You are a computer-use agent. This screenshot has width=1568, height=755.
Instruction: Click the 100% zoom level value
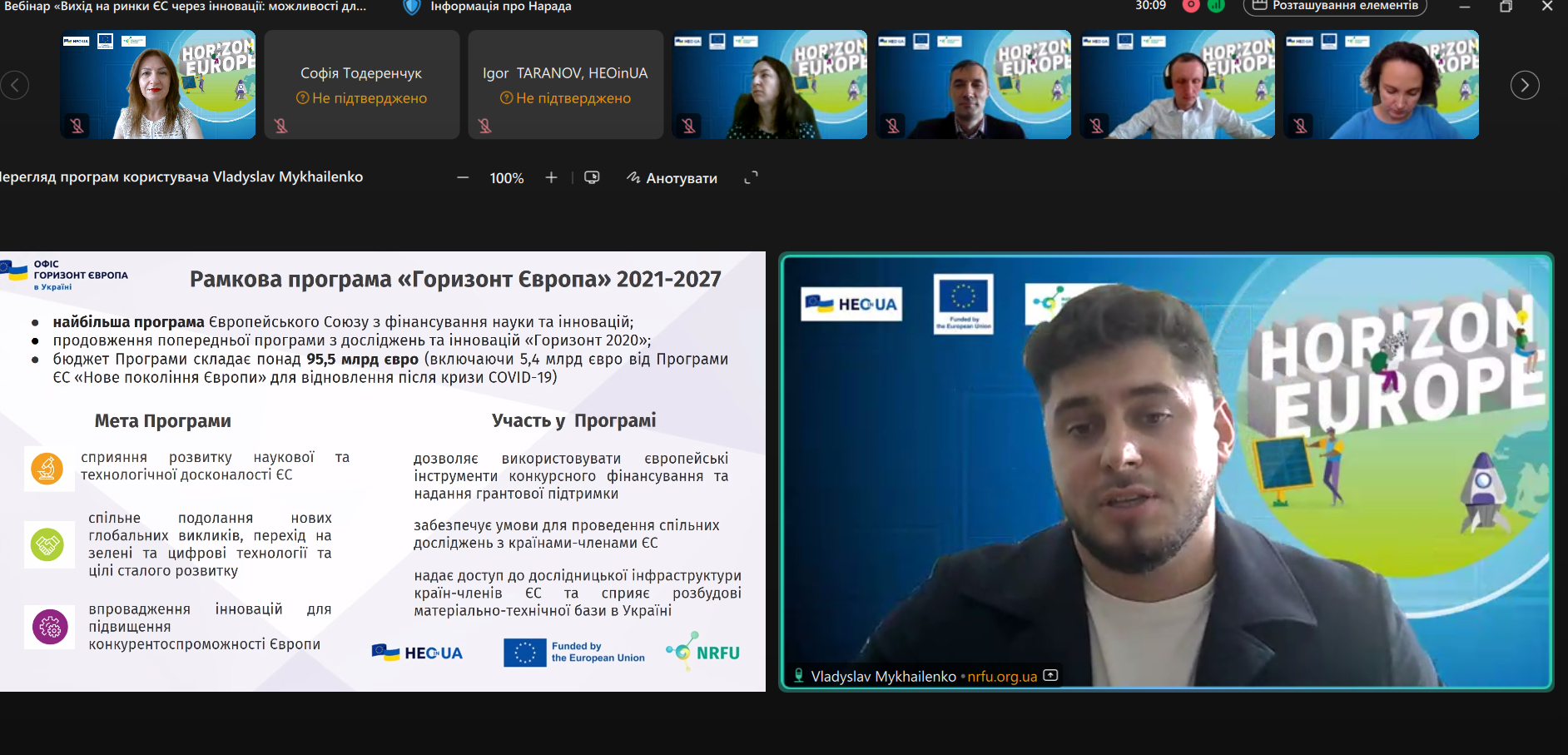507,178
